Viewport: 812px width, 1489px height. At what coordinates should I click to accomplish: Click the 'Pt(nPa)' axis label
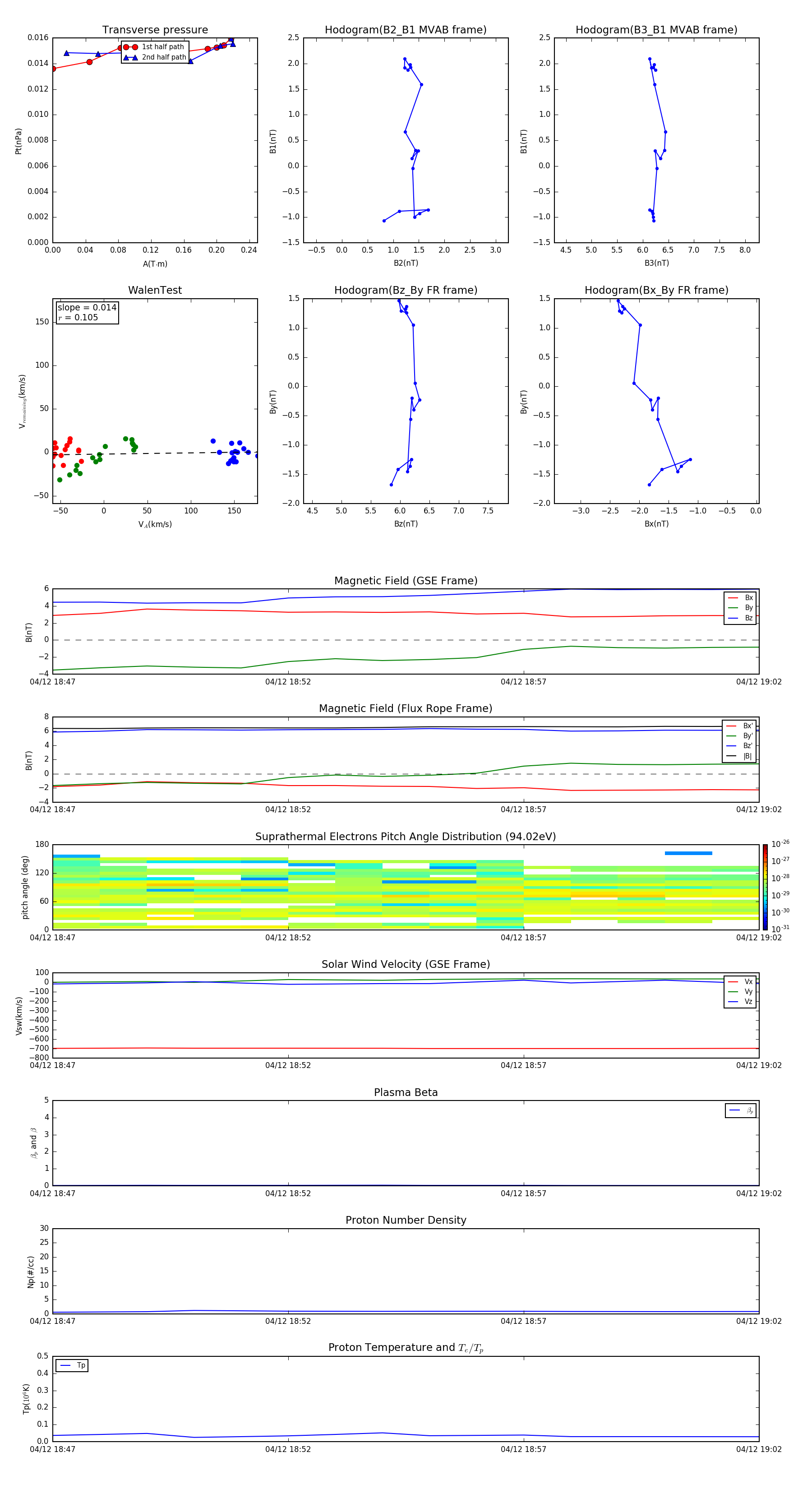tap(18, 141)
